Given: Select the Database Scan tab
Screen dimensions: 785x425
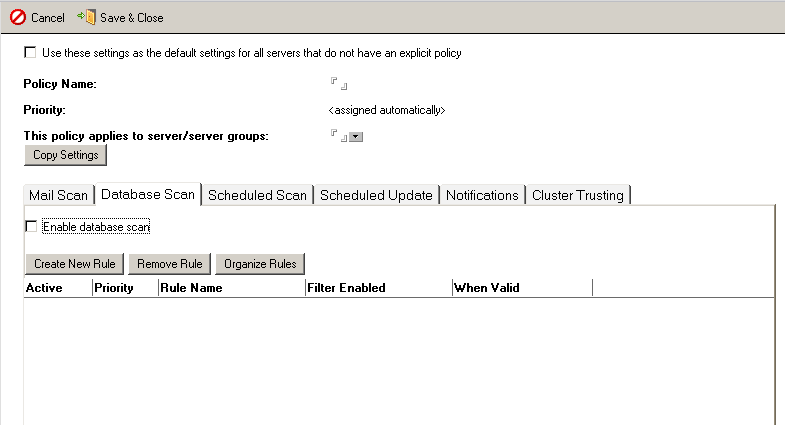Looking at the screenshot, I should tap(148, 194).
